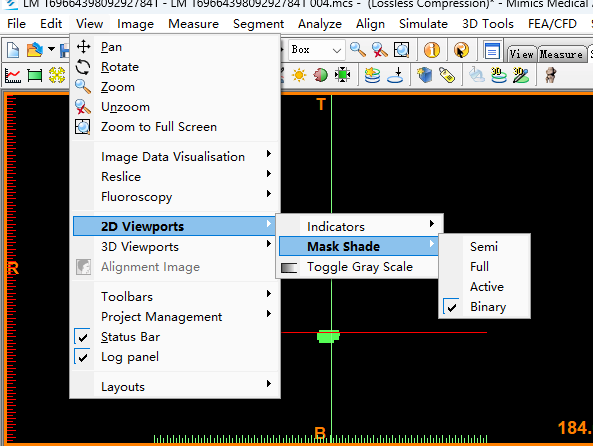Image resolution: width=593 pixels, height=446 pixels.
Task: Click the green mask region in viewport
Action: [x=328, y=336]
